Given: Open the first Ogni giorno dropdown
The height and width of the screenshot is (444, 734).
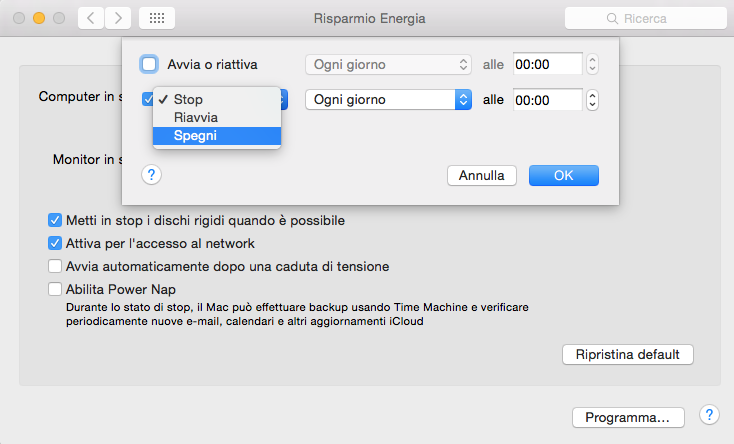Looking at the screenshot, I should tap(388, 65).
